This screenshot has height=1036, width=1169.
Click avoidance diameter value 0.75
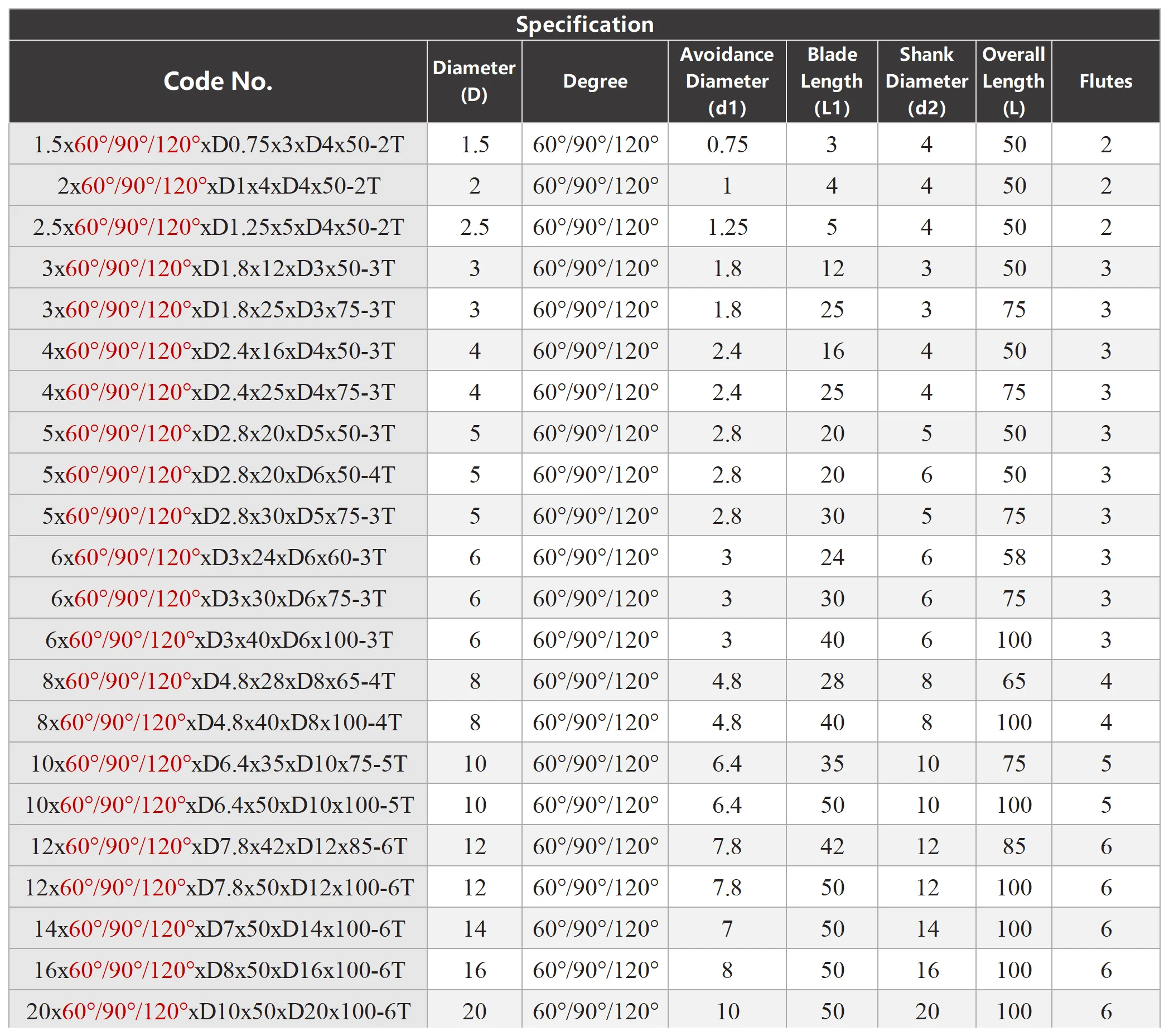coord(727,144)
